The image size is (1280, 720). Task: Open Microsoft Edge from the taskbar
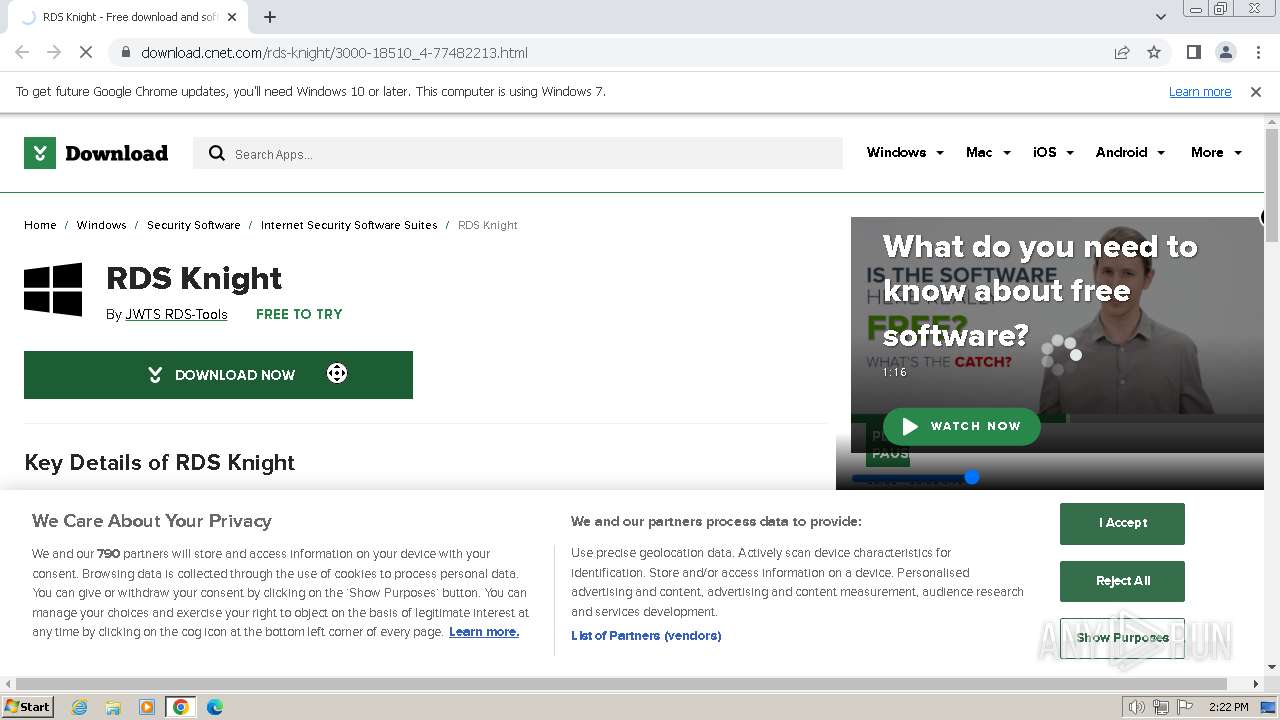click(x=214, y=707)
